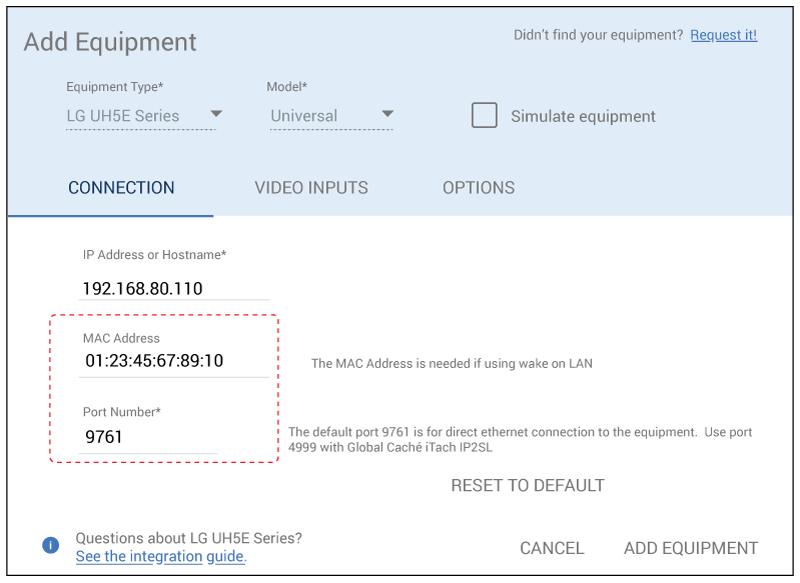Click into the MAC Address field
The height and width of the screenshot is (583, 800).
tap(172, 360)
